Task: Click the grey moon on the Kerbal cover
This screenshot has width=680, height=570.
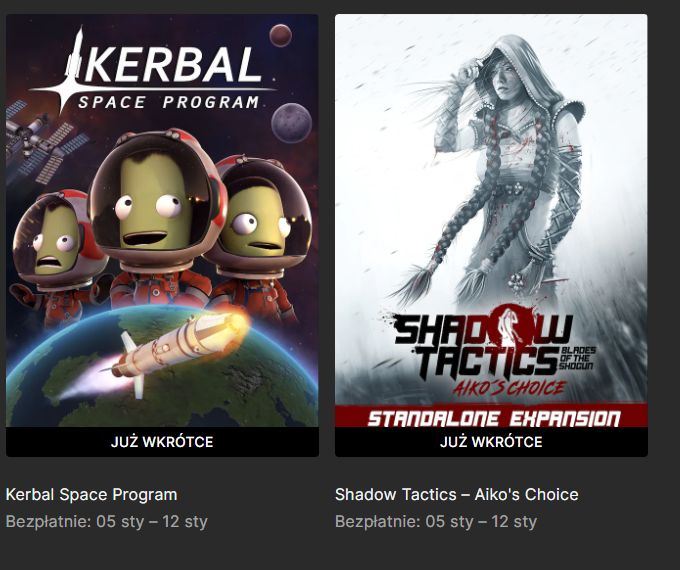Action: (x=291, y=123)
